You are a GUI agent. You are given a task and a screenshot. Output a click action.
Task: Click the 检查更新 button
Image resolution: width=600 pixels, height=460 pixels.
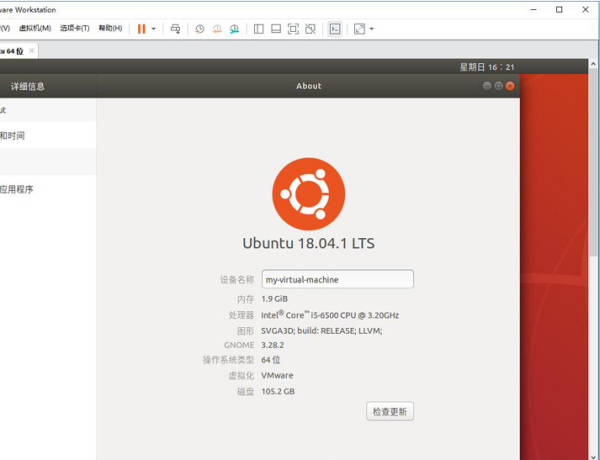(390, 411)
